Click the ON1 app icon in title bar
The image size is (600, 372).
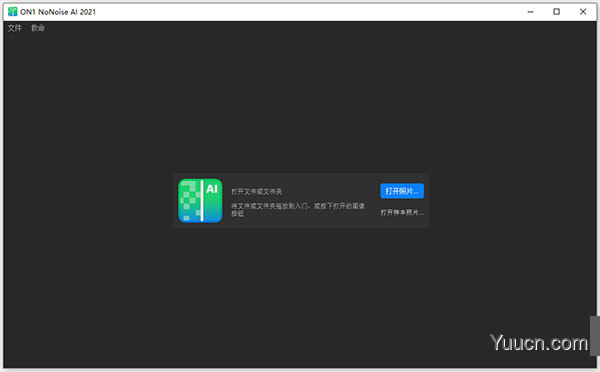pyautogui.click(x=12, y=12)
